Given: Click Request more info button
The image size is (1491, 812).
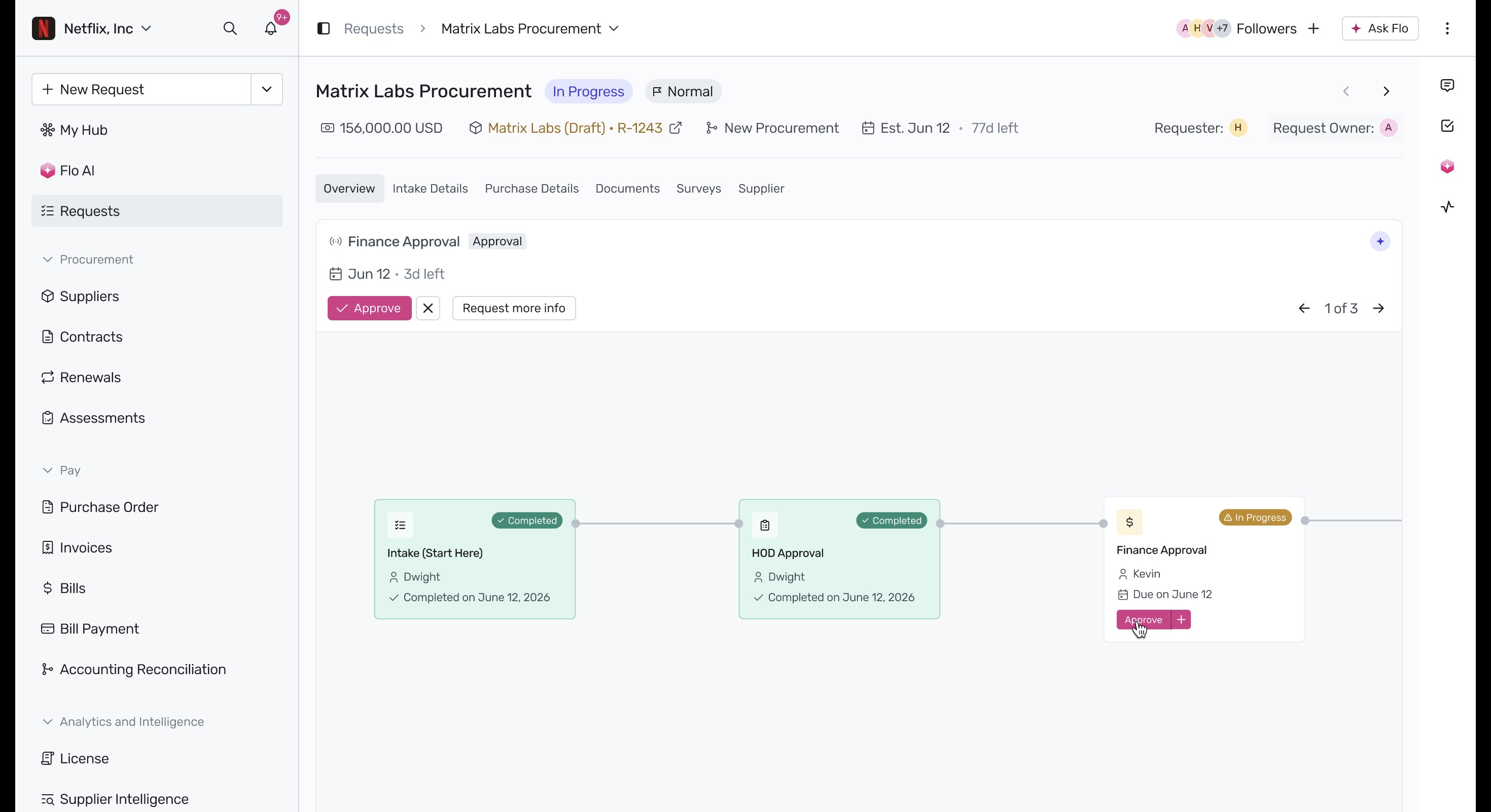Looking at the screenshot, I should point(514,308).
